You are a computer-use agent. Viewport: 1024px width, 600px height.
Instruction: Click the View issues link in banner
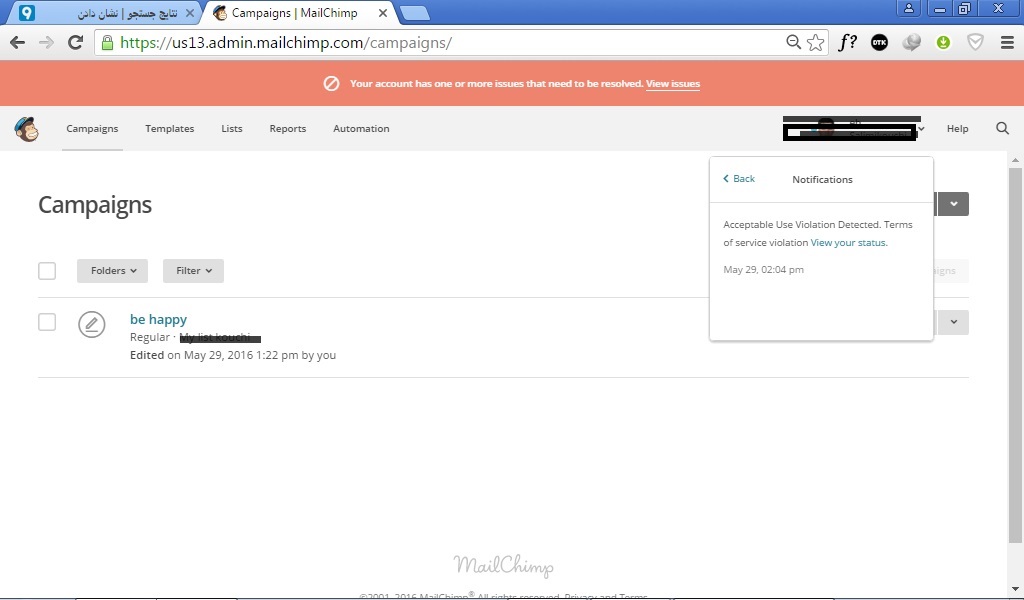[x=672, y=84]
